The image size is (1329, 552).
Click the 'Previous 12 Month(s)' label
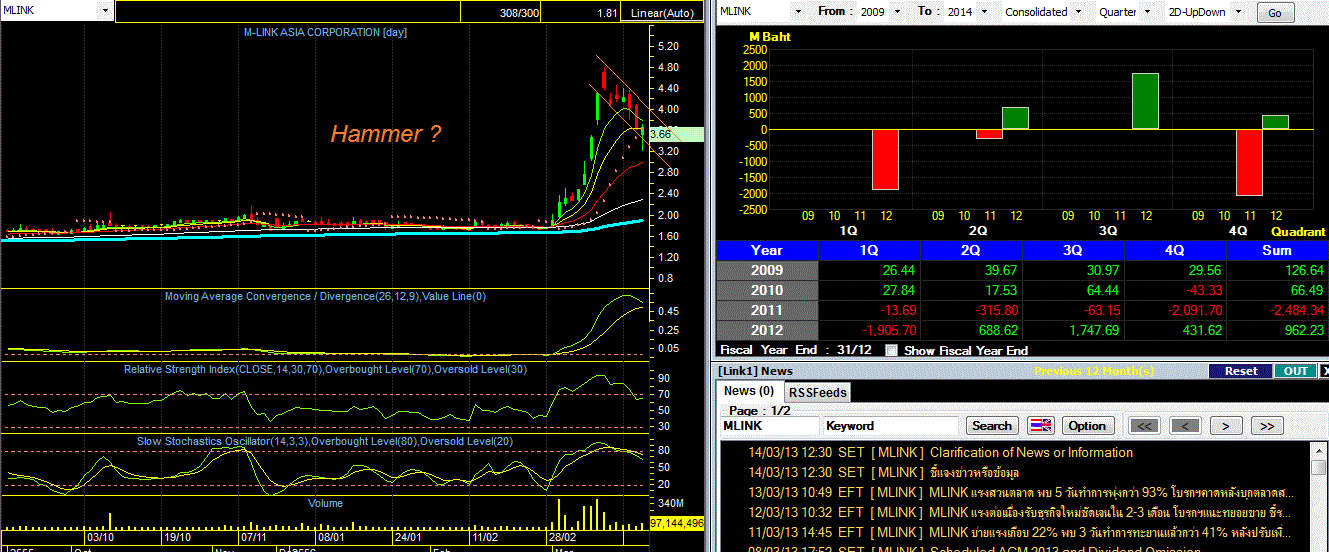pyautogui.click(x=1094, y=371)
